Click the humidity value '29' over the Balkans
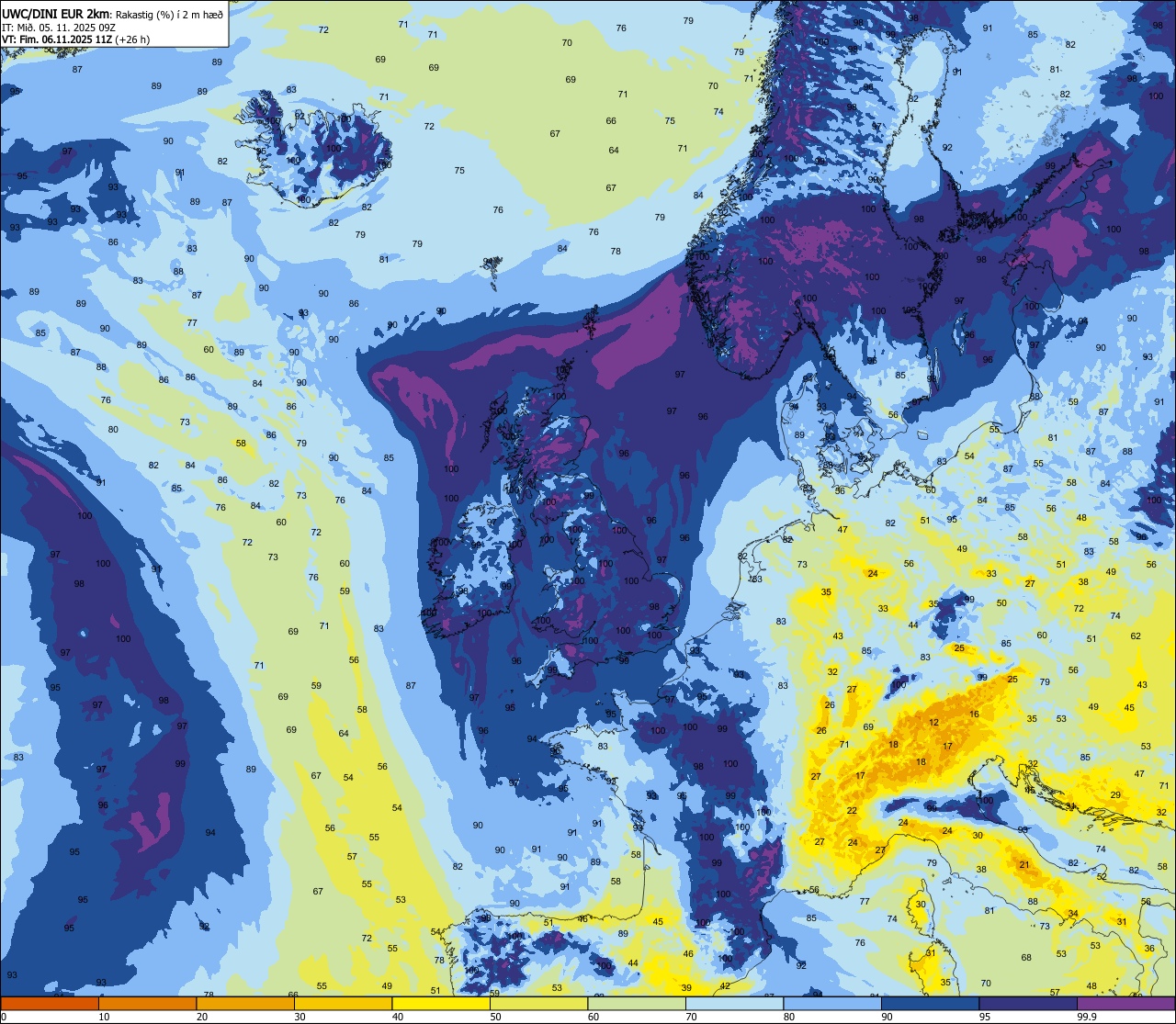This screenshot has width=1176, height=1024. tap(1115, 794)
